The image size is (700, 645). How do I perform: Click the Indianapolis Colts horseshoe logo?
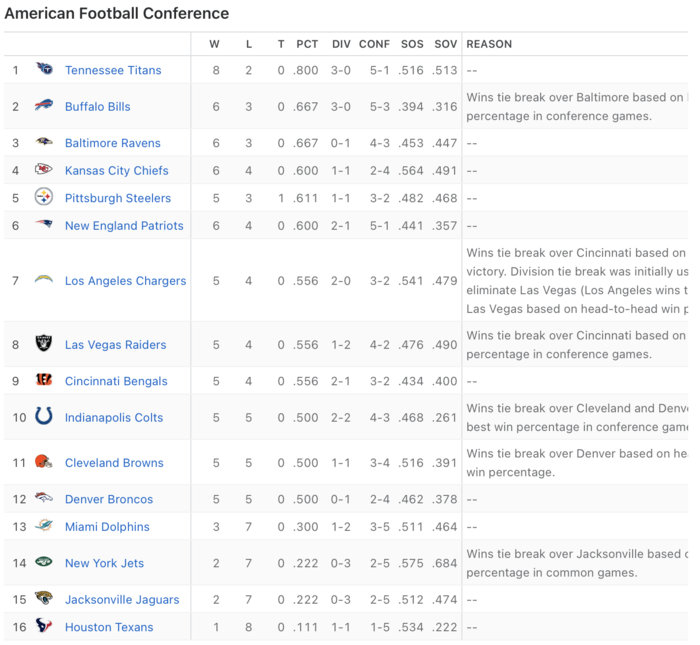point(44,416)
